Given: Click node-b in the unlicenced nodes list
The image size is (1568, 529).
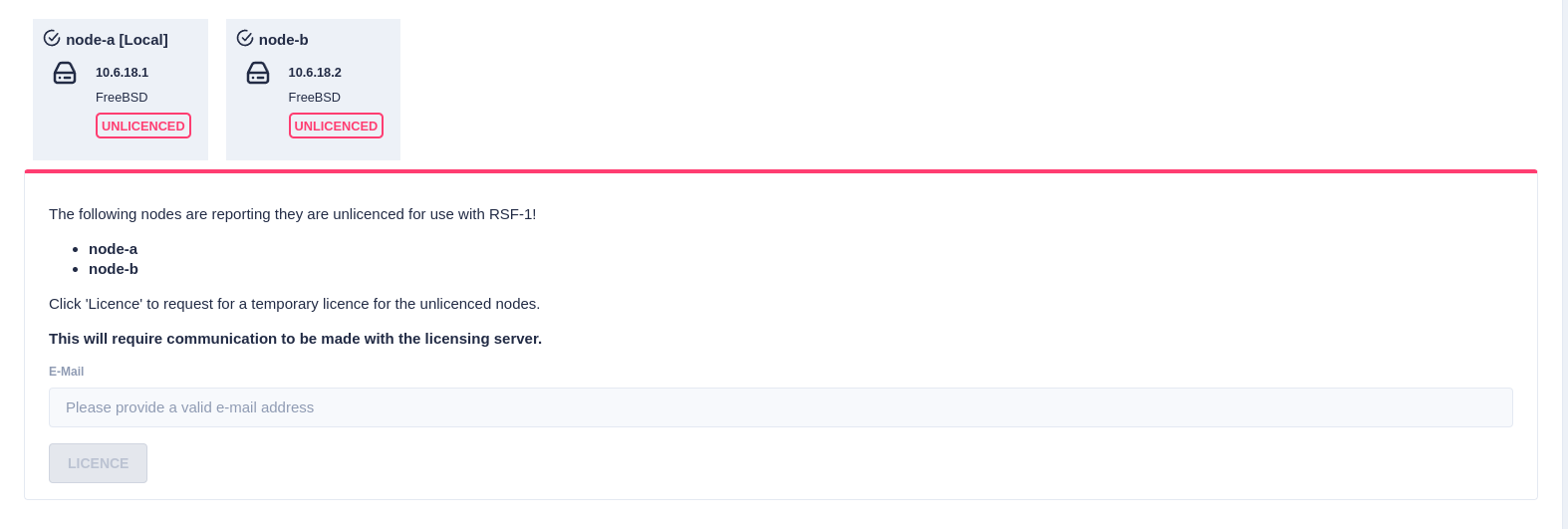Looking at the screenshot, I should 114,269.
